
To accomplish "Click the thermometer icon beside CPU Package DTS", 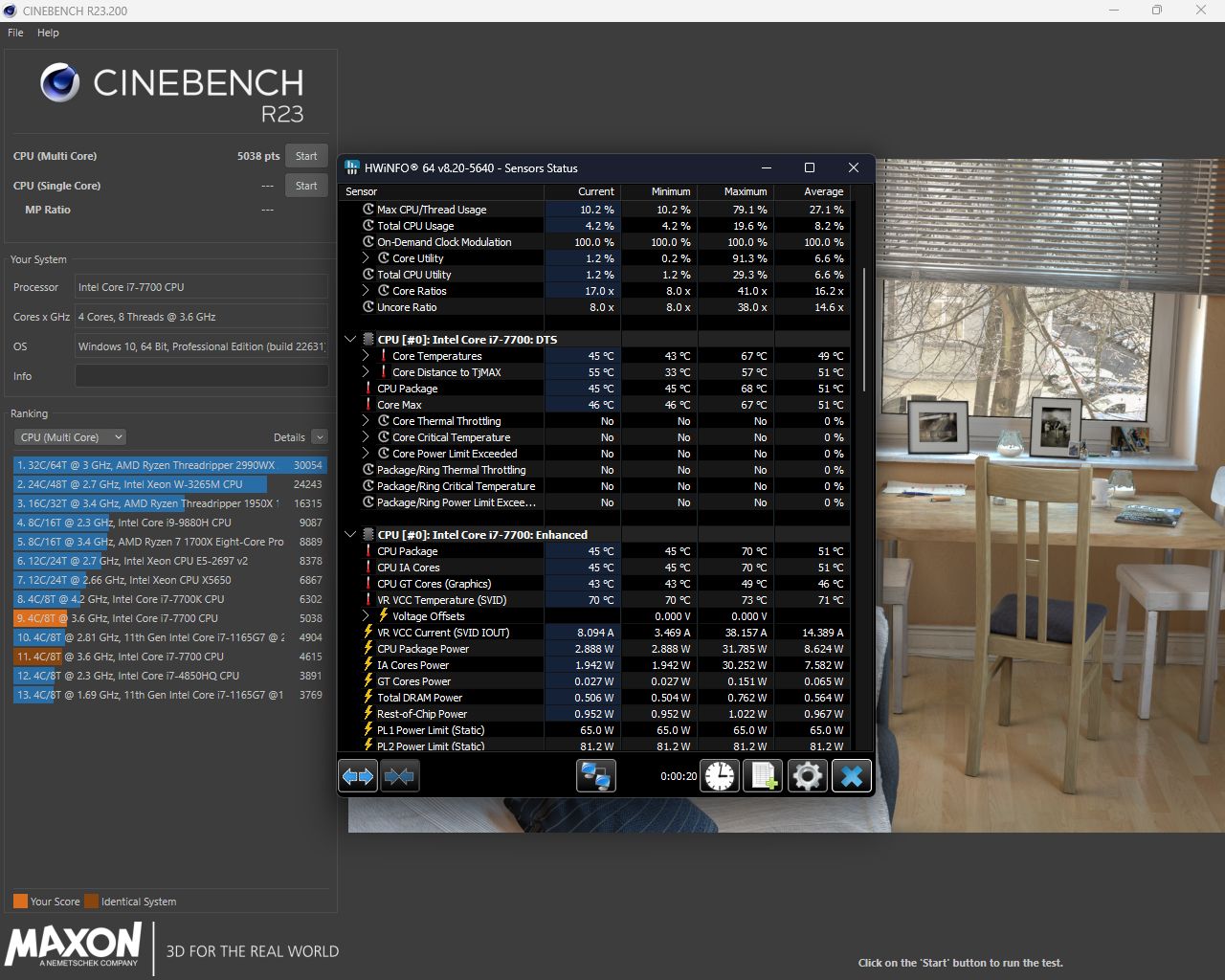I will coord(368,389).
